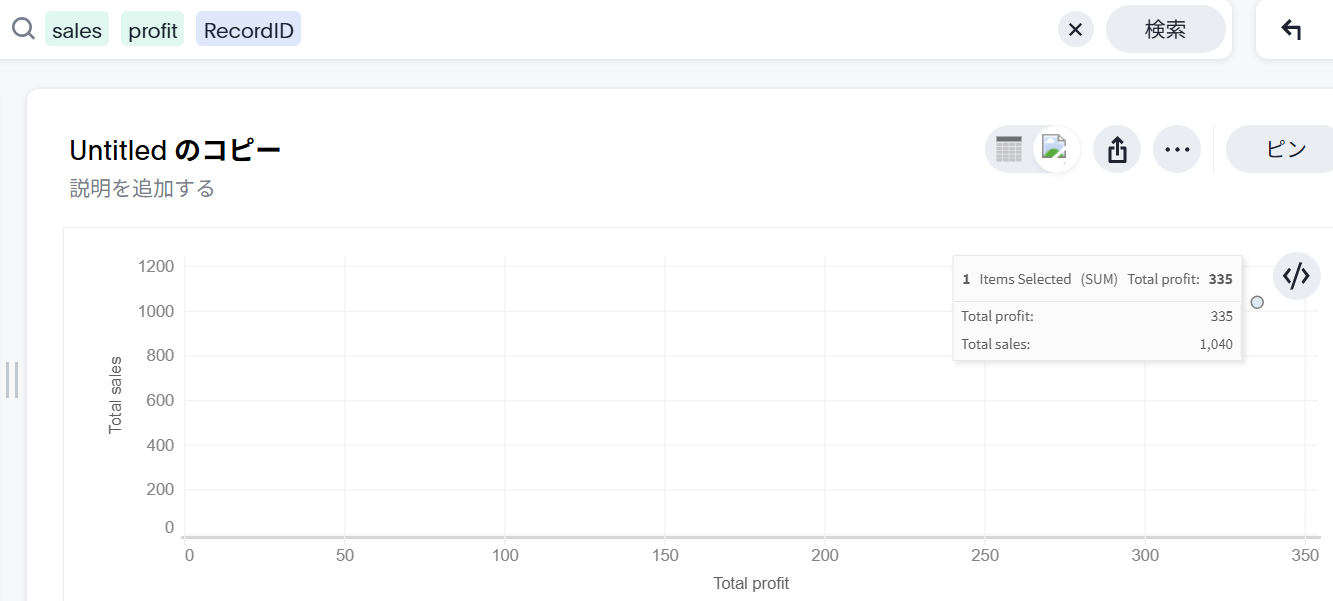Click the ピン pin button
The height and width of the screenshot is (601, 1333).
pyautogui.click(x=1285, y=149)
